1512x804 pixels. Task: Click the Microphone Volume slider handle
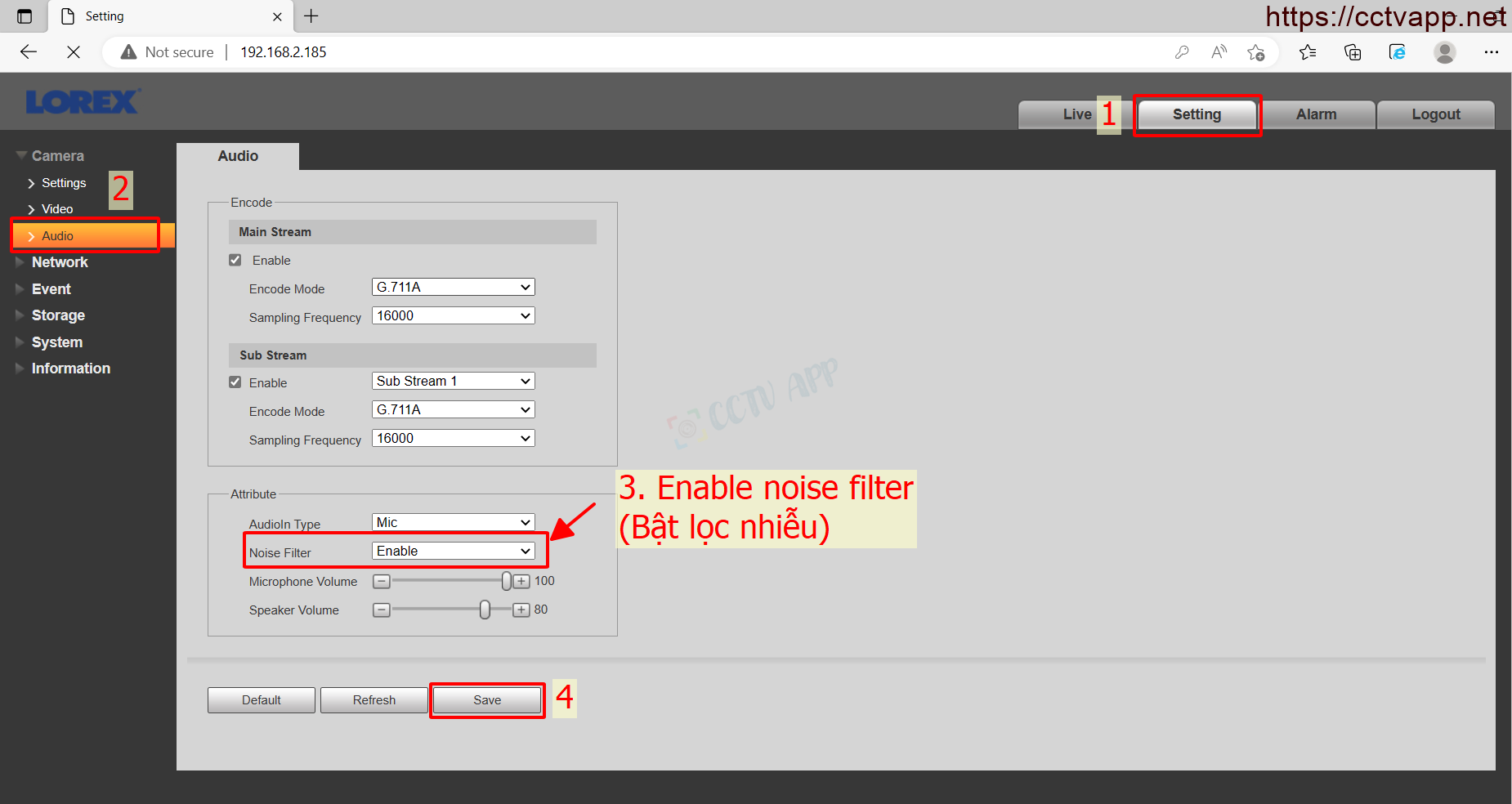point(507,581)
